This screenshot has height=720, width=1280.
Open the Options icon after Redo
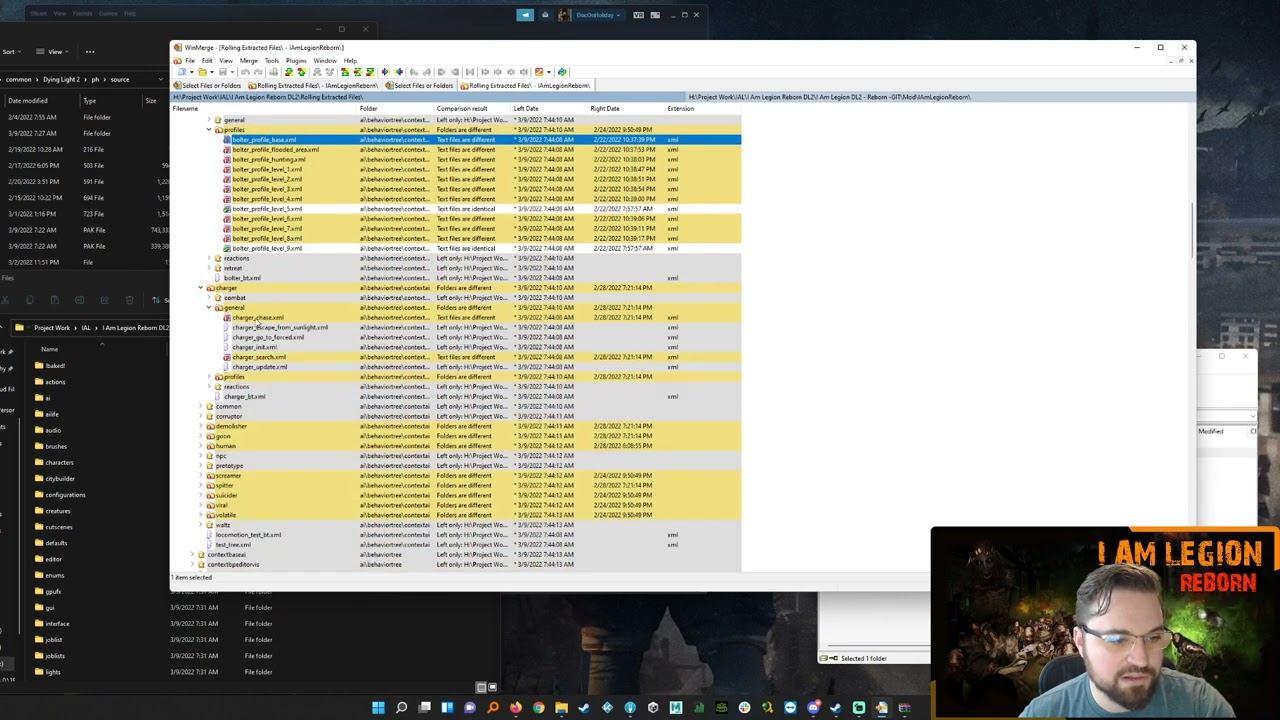272,72
